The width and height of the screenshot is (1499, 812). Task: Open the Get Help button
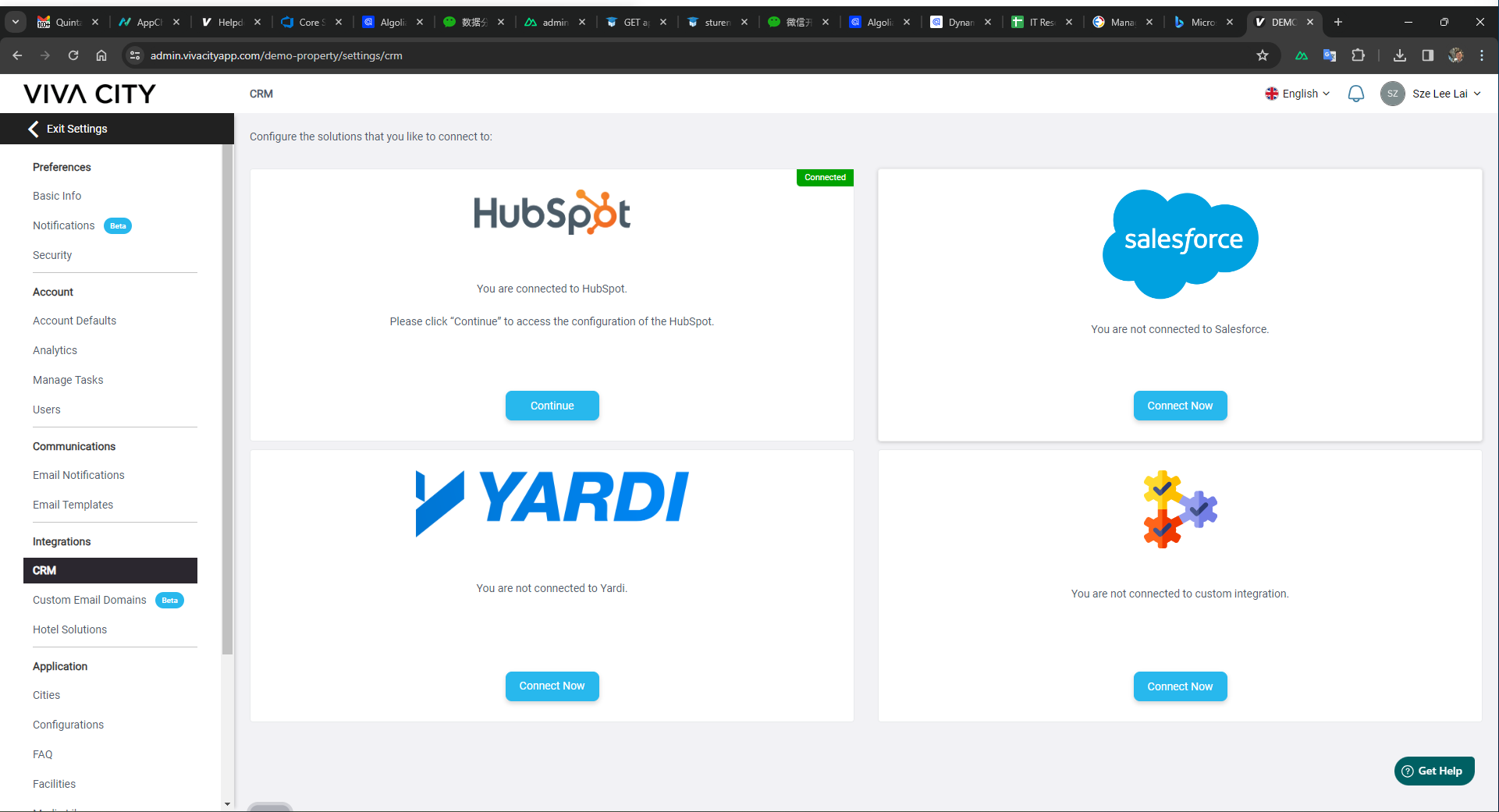1434,771
